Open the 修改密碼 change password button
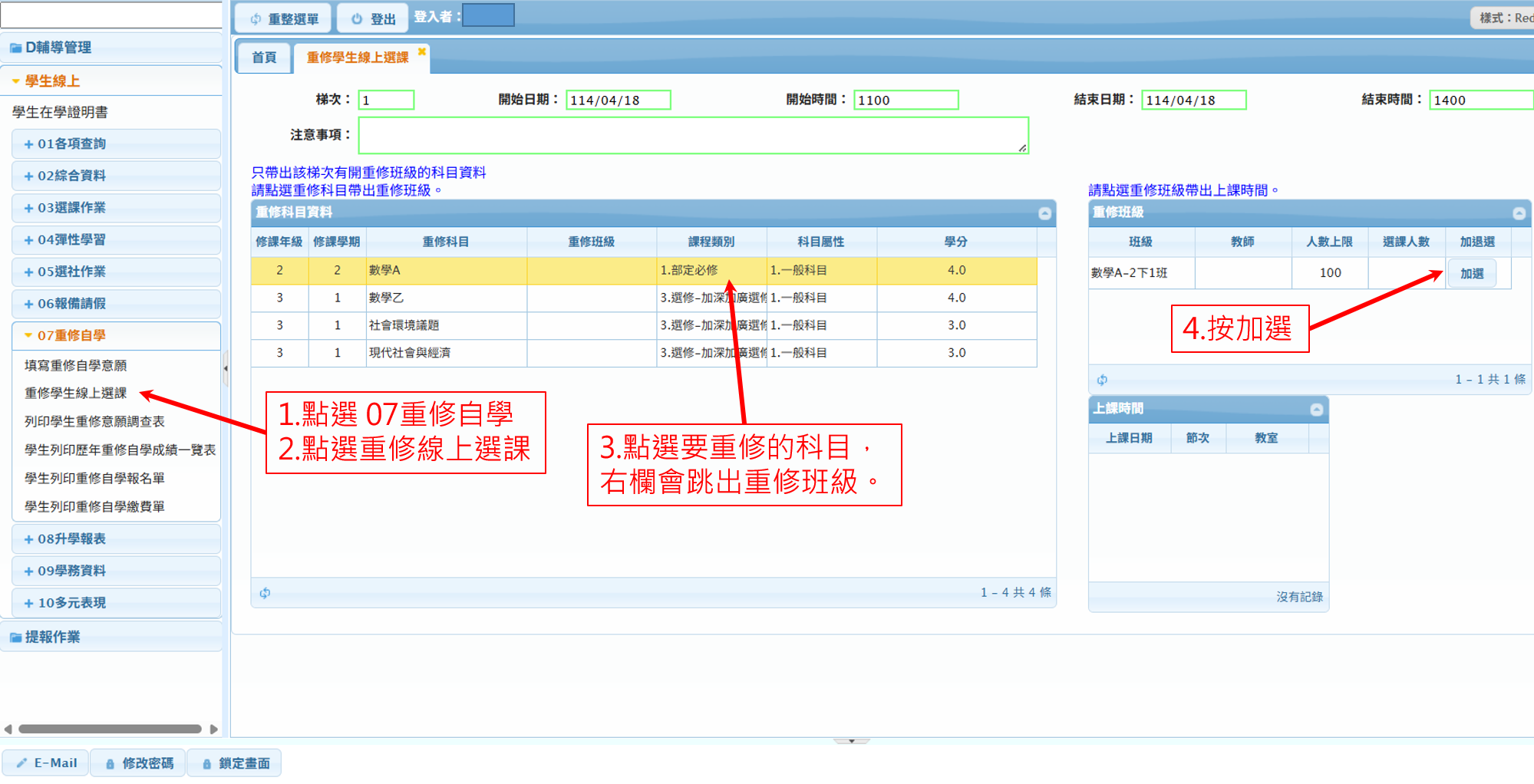This screenshot has width=1534, height=784. (x=139, y=763)
